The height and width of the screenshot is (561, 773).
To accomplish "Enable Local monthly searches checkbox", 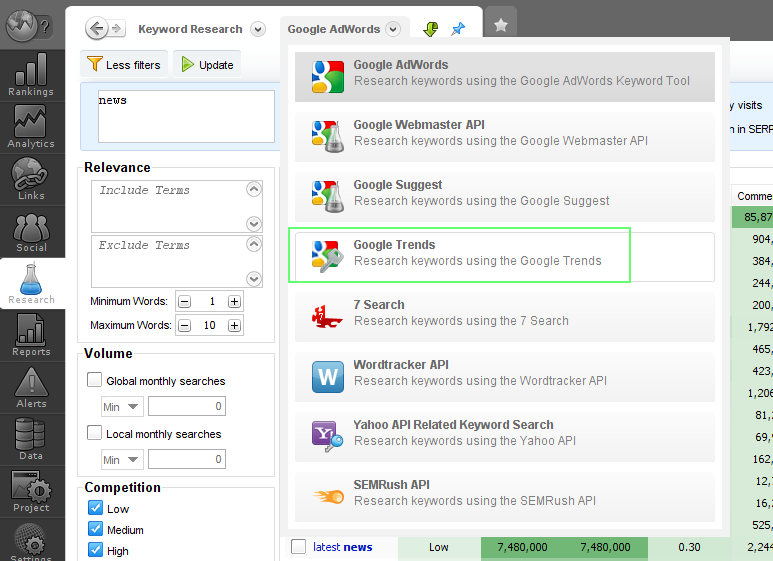I will pos(94,433).
